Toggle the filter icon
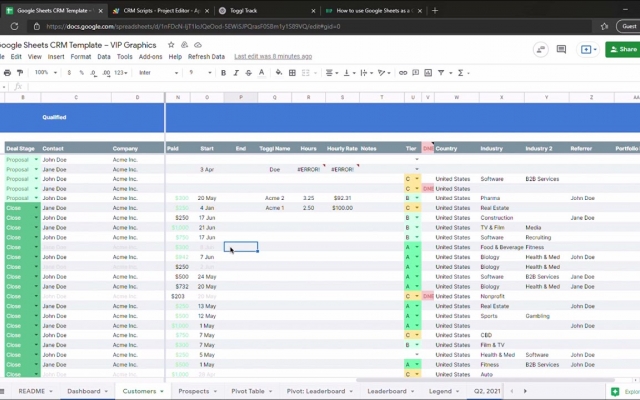The height and width of the screenshot is (400, 640). coord(441,73)
